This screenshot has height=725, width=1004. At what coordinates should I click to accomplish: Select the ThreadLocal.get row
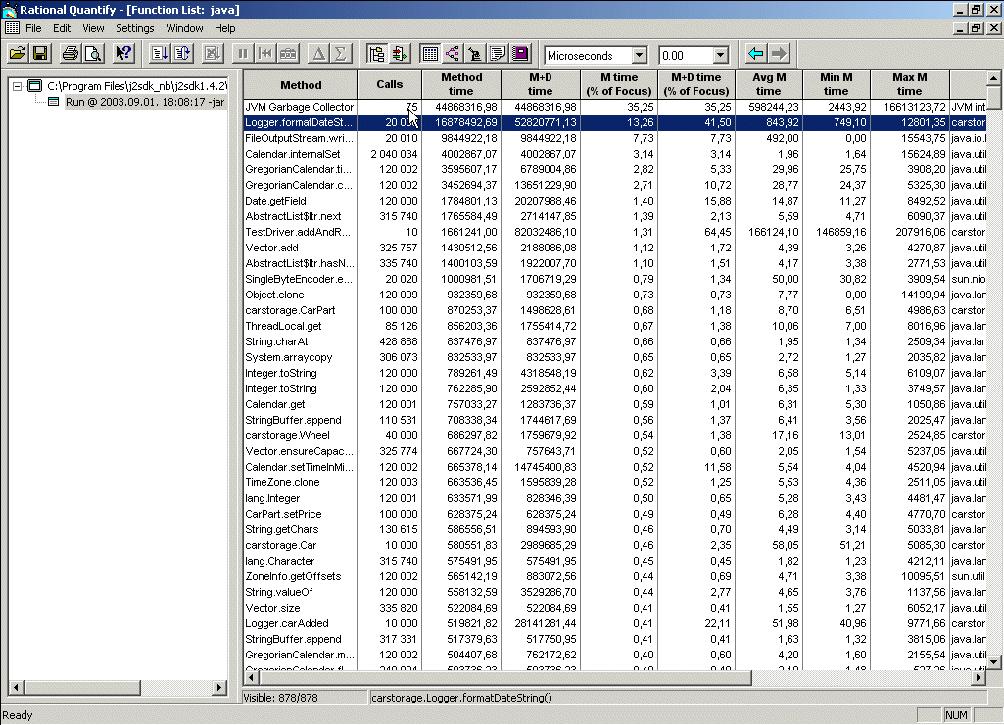615,326
